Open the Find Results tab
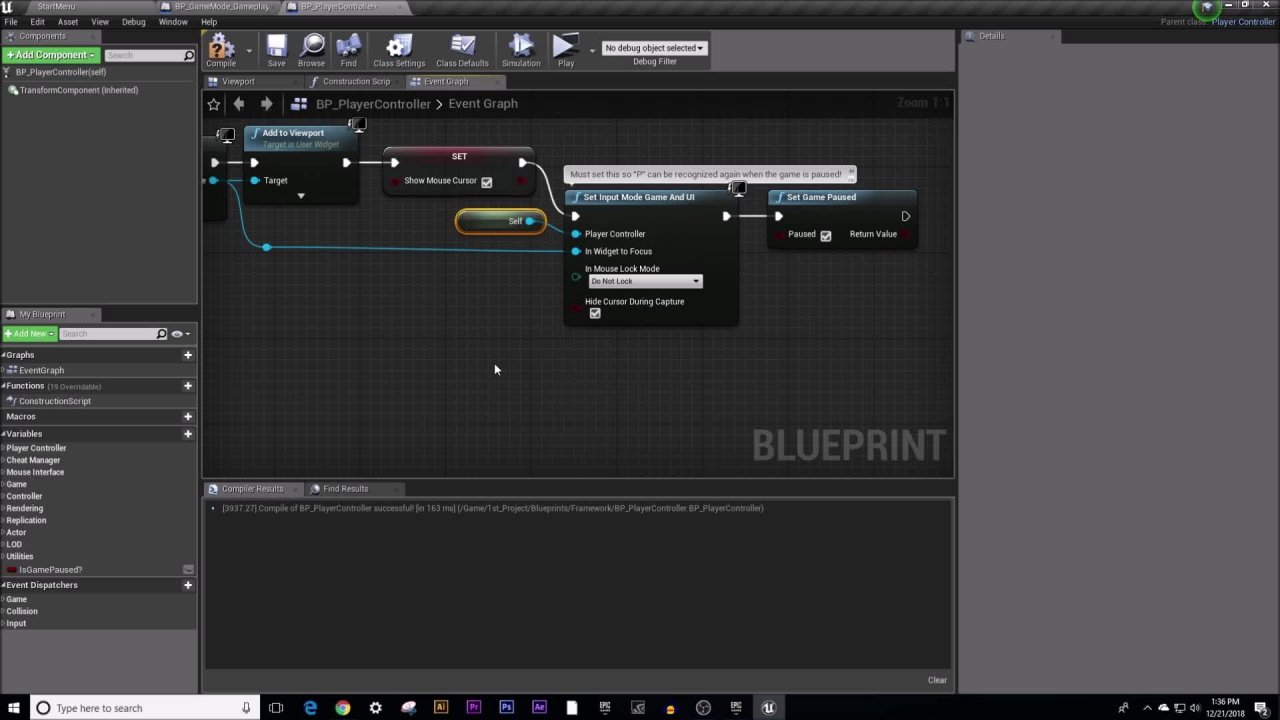The image size is (1280, 720). coord(345,489)
